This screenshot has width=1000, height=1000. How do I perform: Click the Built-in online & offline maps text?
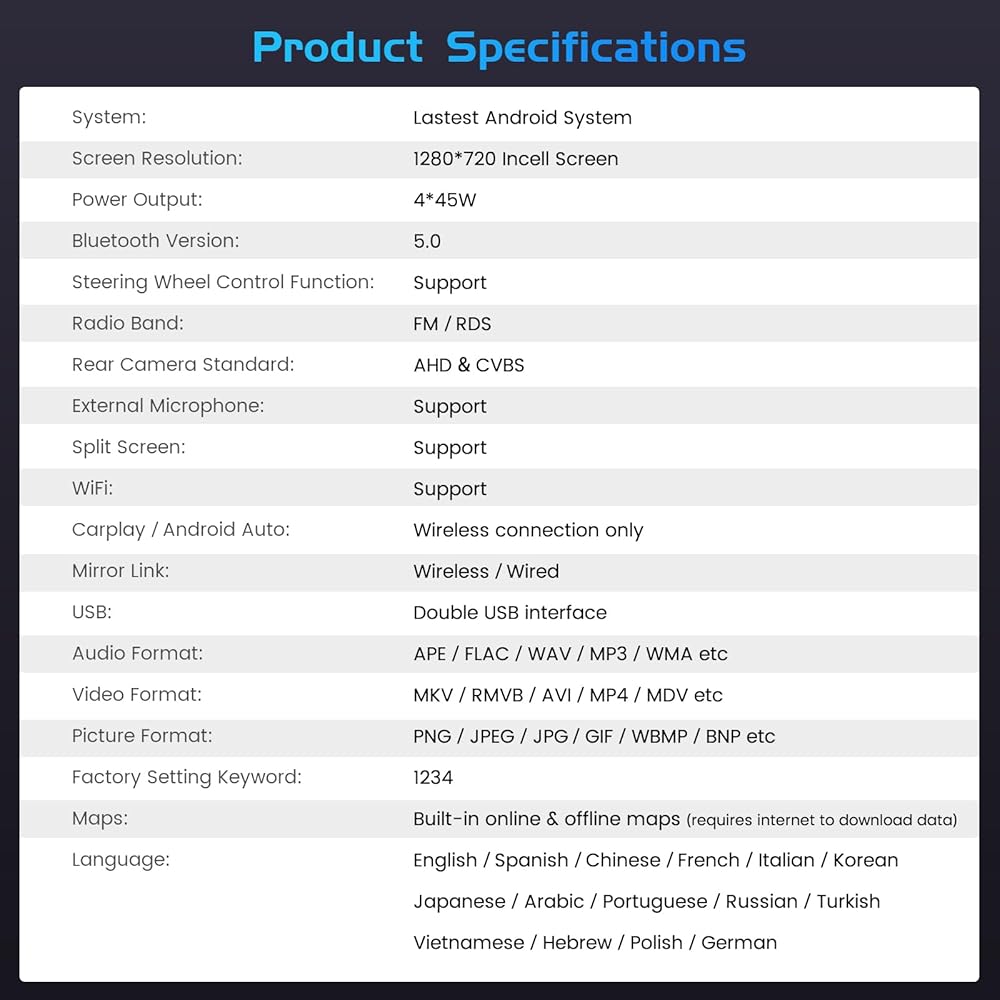coord(546,819)
